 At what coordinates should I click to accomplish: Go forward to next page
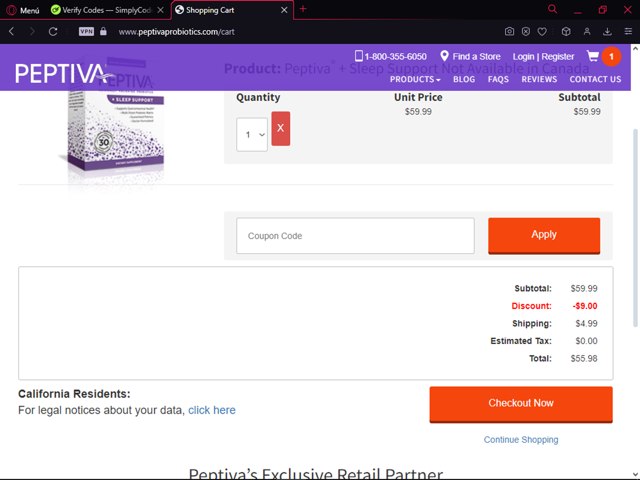[x=32, y=31]
